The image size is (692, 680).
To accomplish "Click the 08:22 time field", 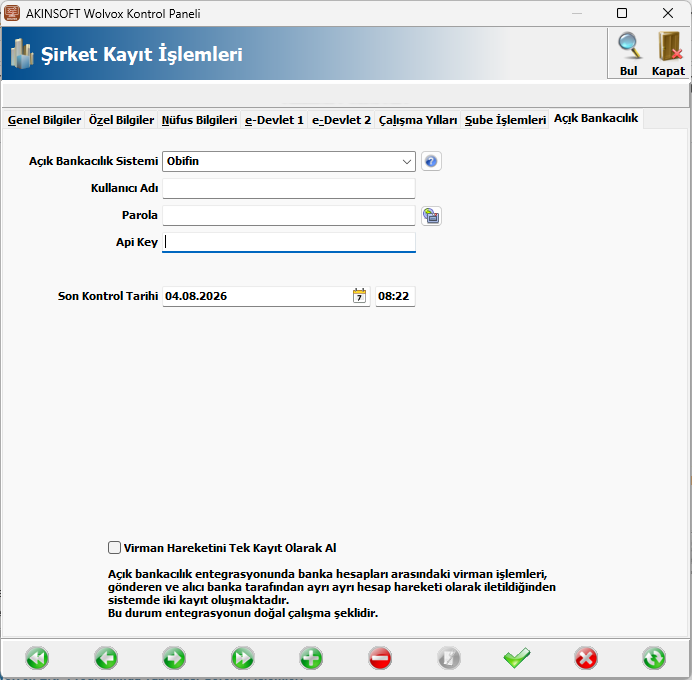I will 395,296.
